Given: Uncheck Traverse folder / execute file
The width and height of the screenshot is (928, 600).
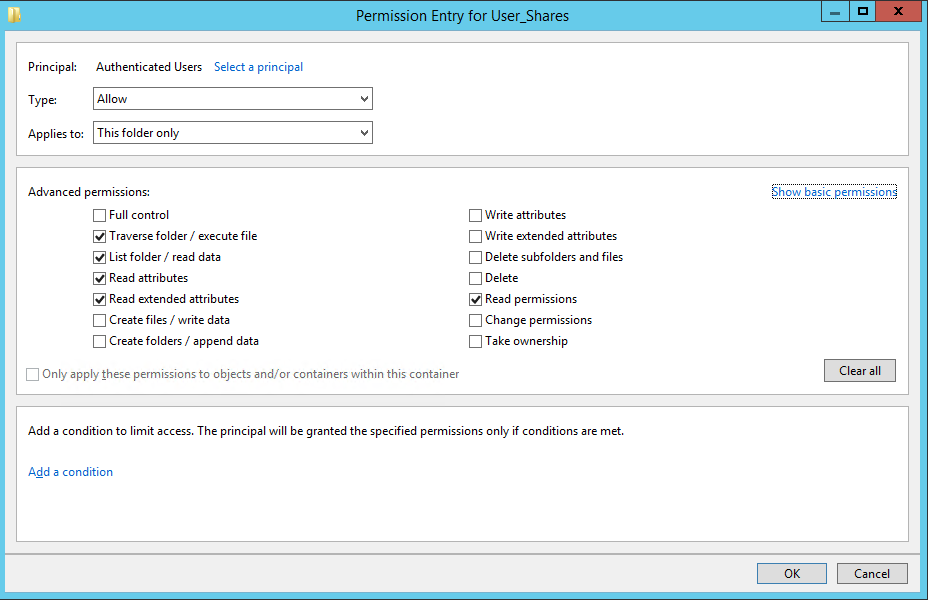Looking at the screenshot, I should (99, 237).
